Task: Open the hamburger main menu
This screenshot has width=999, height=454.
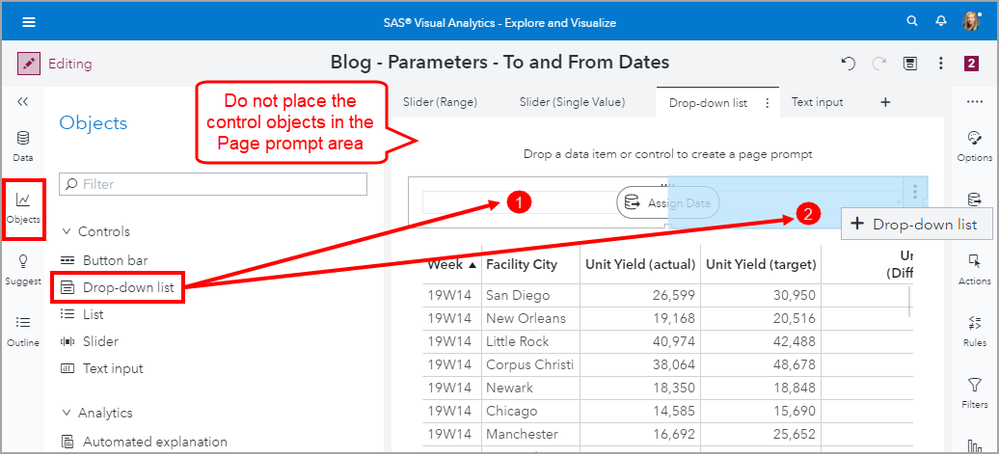Action: pyautogui.click(x=29, y=22)
